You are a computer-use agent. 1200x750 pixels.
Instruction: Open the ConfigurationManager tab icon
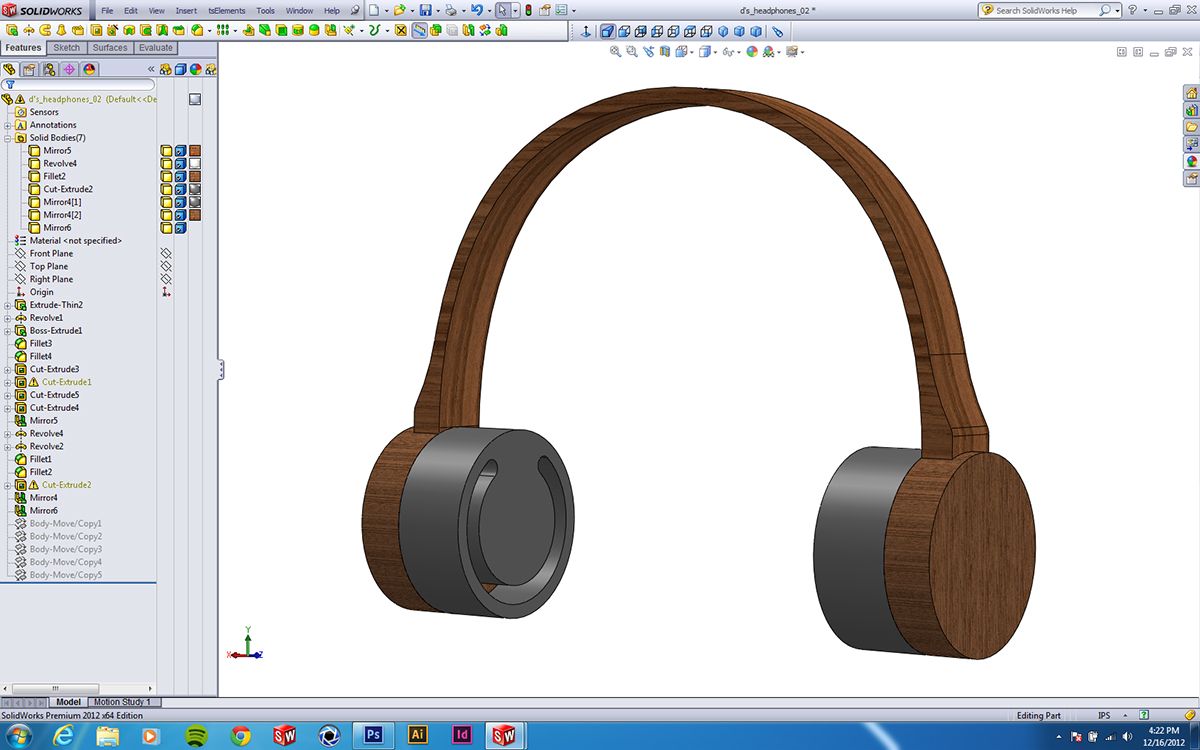[x=48, y=69]
